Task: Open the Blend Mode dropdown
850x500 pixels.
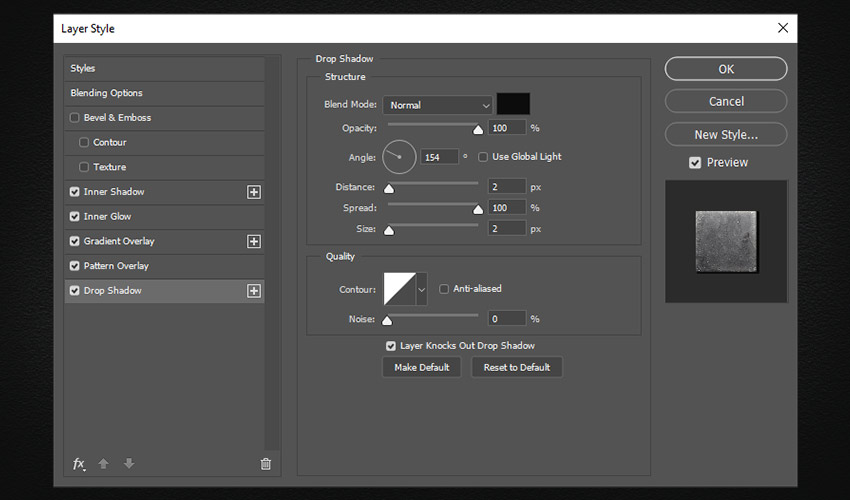Action: click(438, 105)
